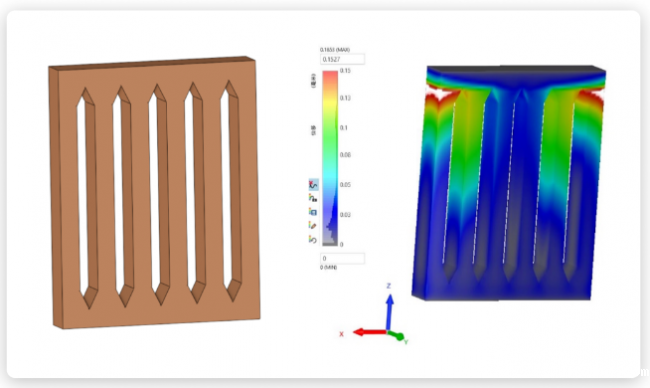Click the legend maximum value field 0.1527
Screen dimensions: 650x388
coord(342,59)
